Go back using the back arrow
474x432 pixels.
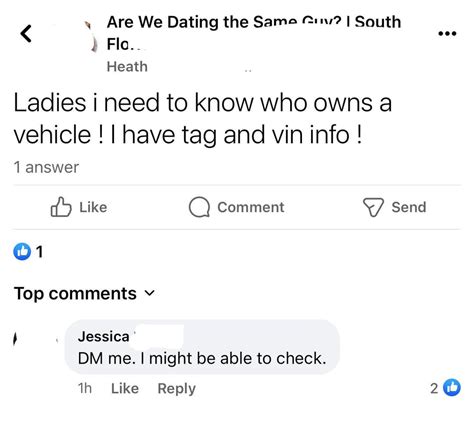coord(26,34)
